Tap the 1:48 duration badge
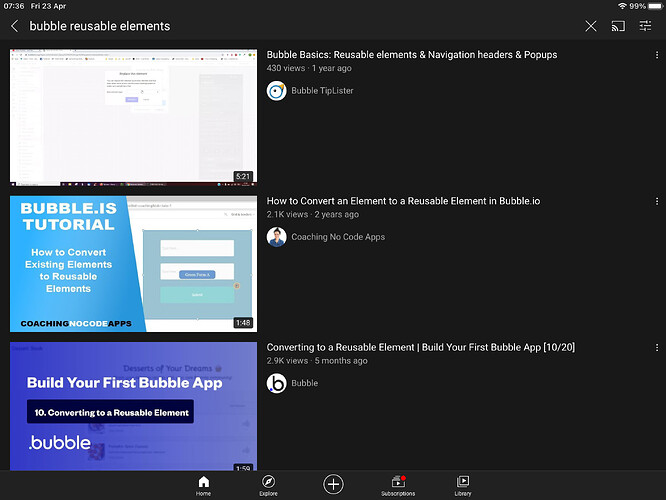 pos(243,323)
